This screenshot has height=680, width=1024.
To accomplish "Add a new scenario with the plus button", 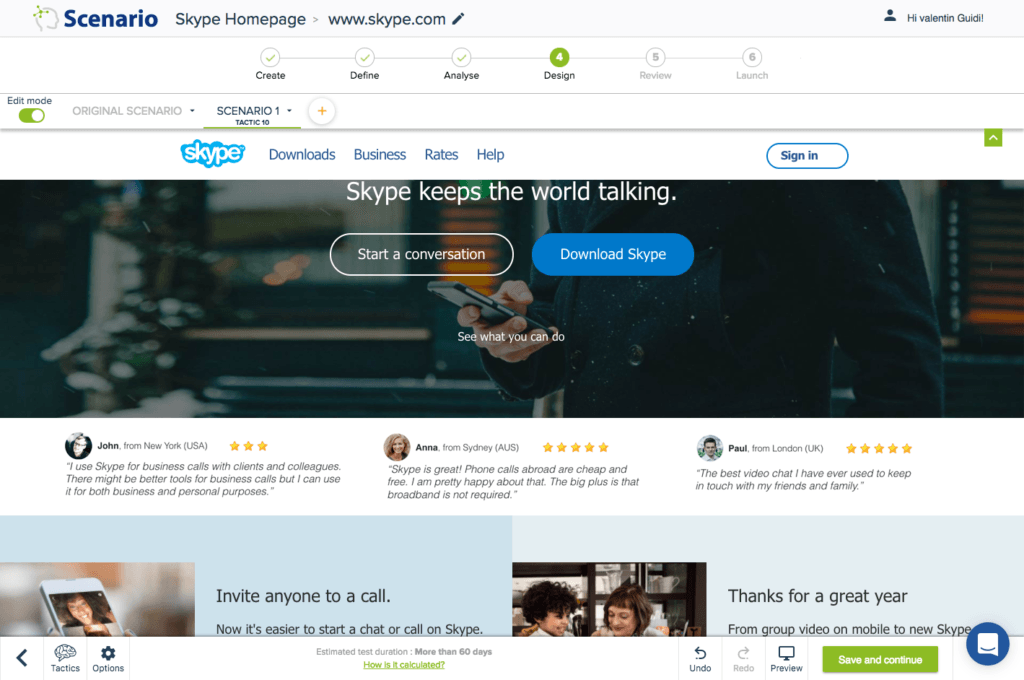I will click(x=322, y=111).
